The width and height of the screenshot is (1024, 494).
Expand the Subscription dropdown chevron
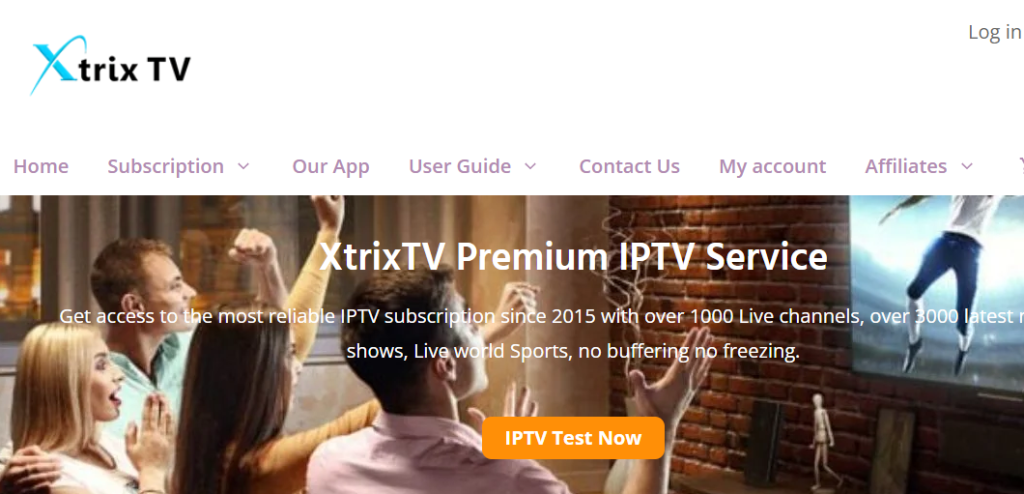[244, 166]
